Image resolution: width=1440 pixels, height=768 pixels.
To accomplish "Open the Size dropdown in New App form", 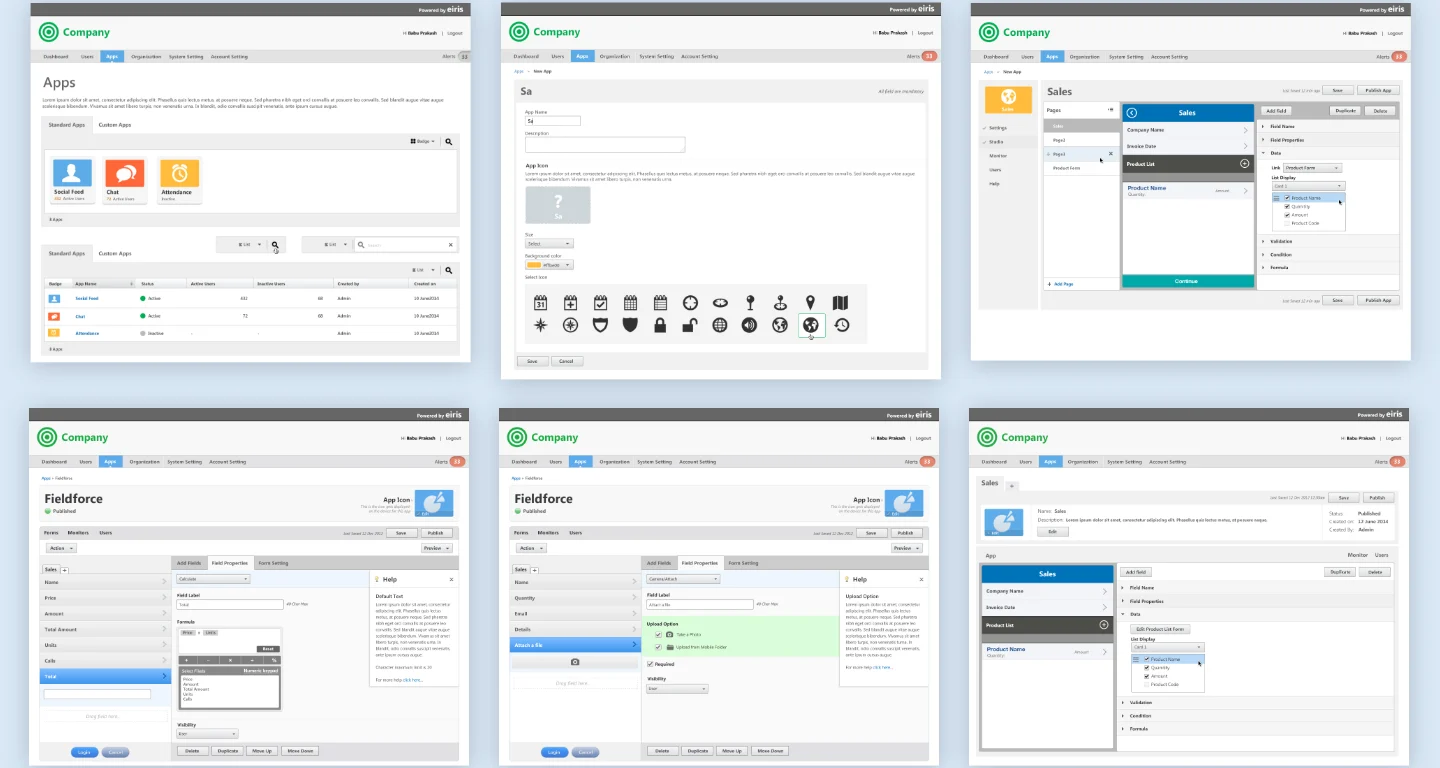I will click(549, 243).
